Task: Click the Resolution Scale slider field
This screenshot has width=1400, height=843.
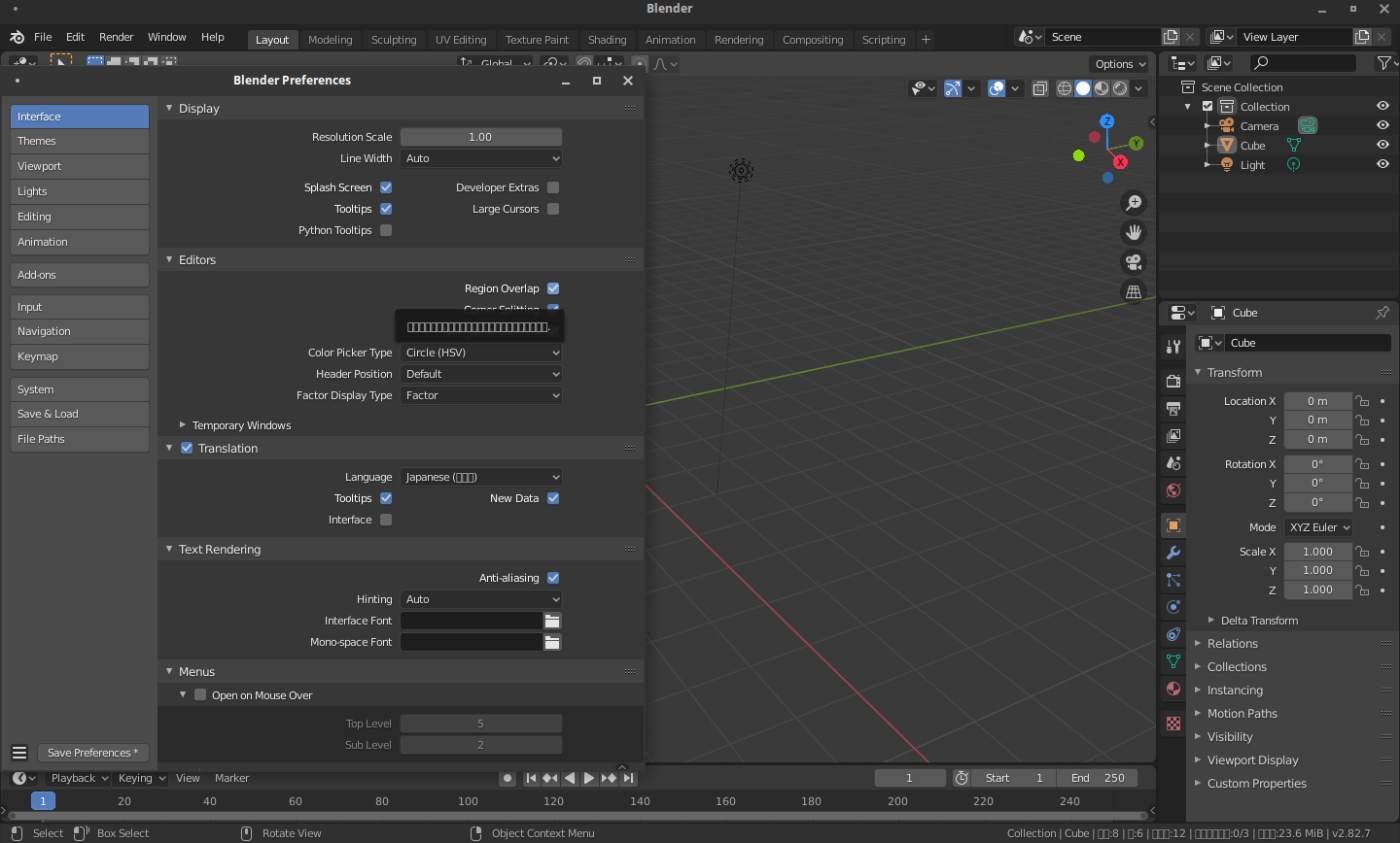Action: click(x=481, y=137)
